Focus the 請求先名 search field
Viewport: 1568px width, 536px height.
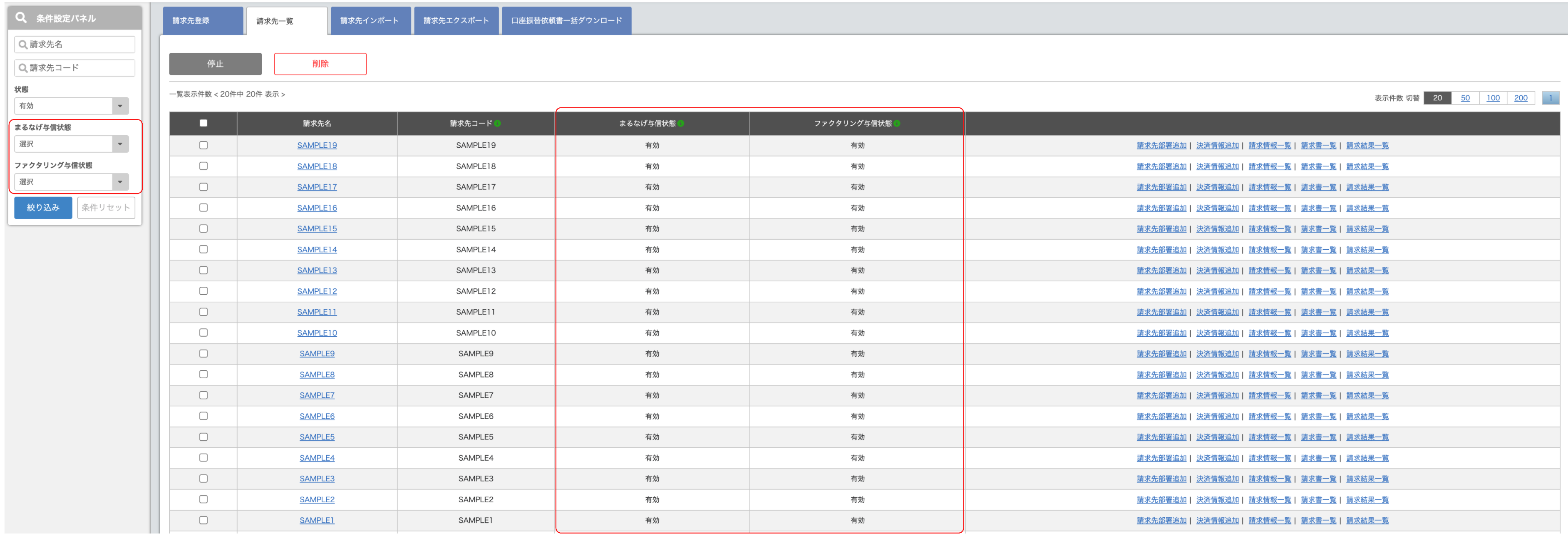75,45
